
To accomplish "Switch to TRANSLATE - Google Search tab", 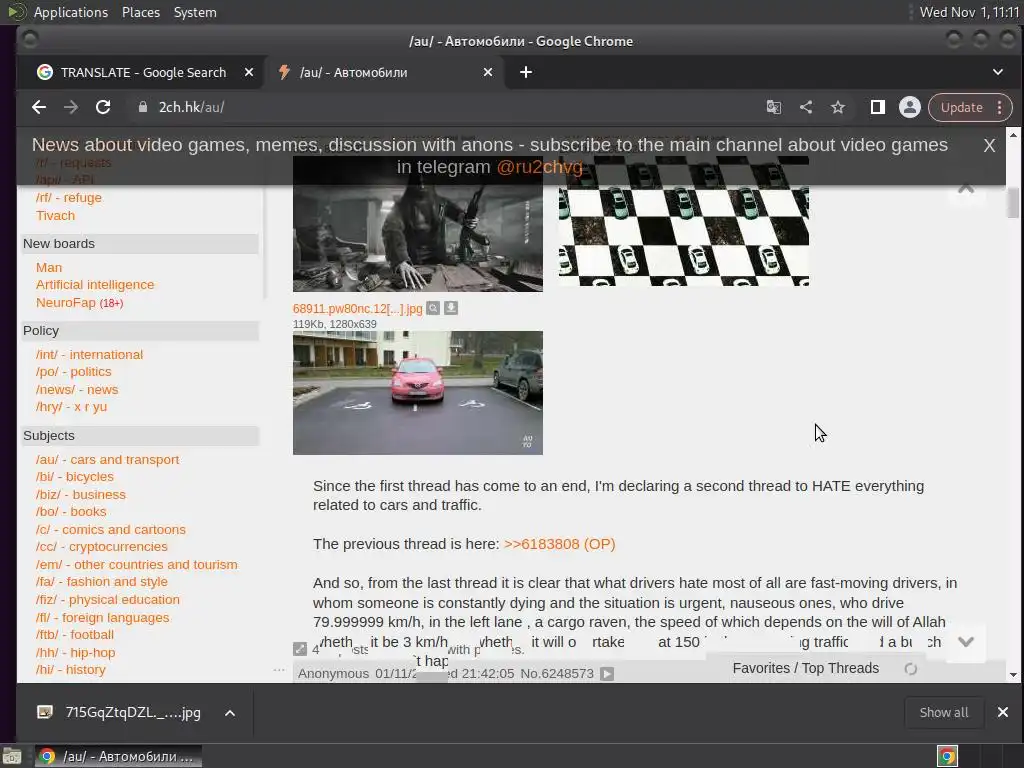I will [143, 72].
